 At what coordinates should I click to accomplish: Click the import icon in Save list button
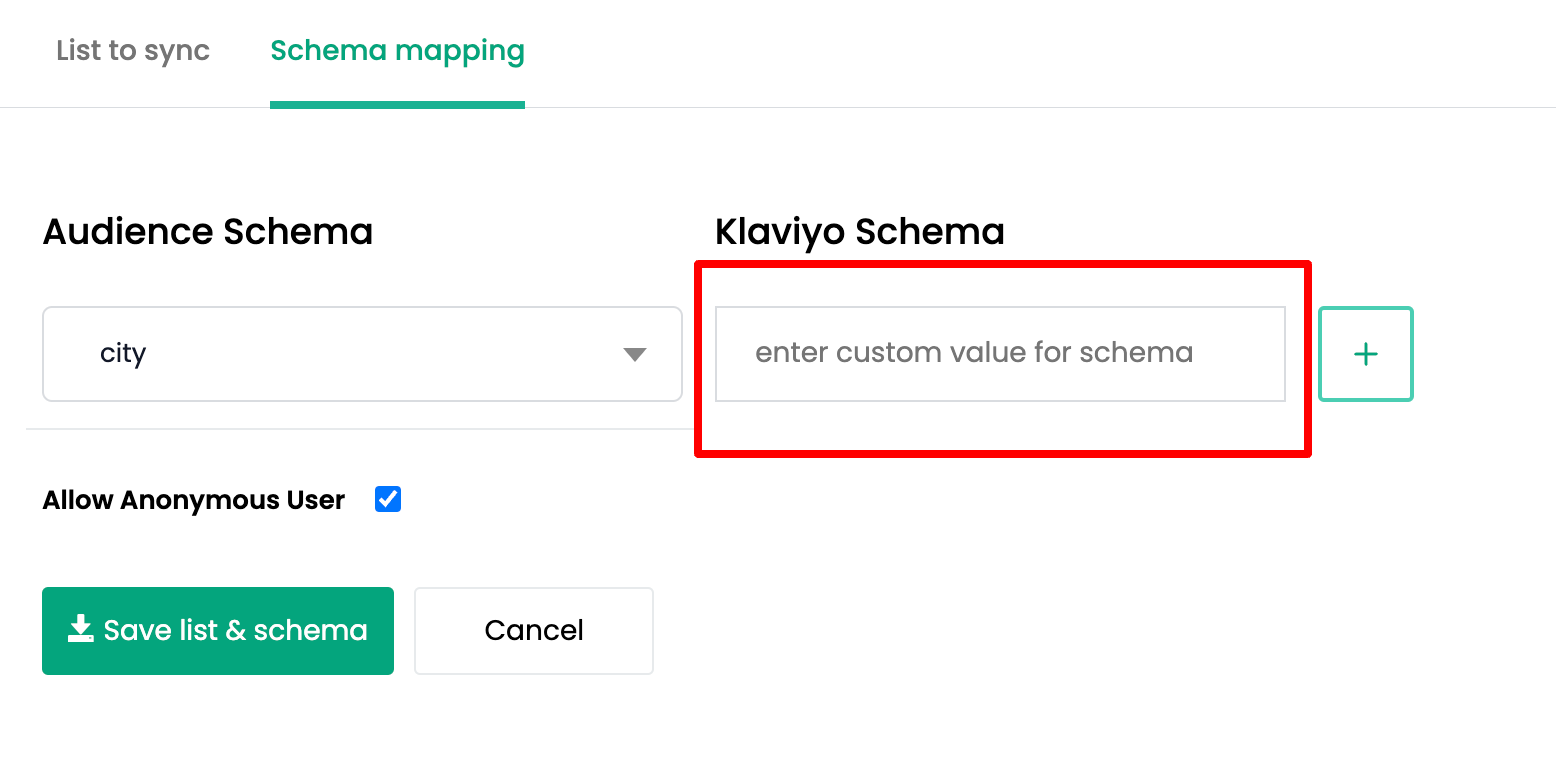(79, 630)
